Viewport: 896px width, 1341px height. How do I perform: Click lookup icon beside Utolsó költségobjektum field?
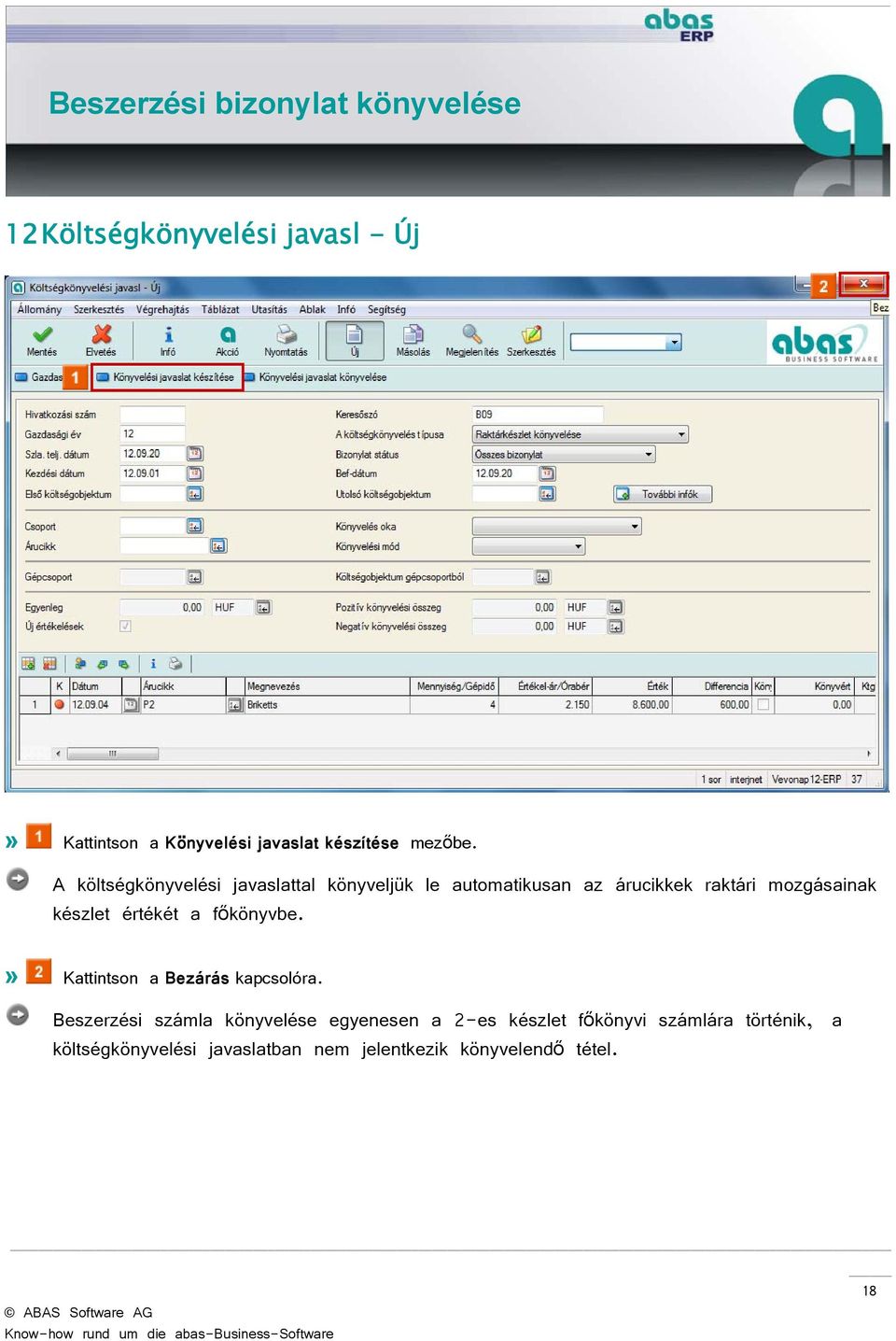point(547,494)
